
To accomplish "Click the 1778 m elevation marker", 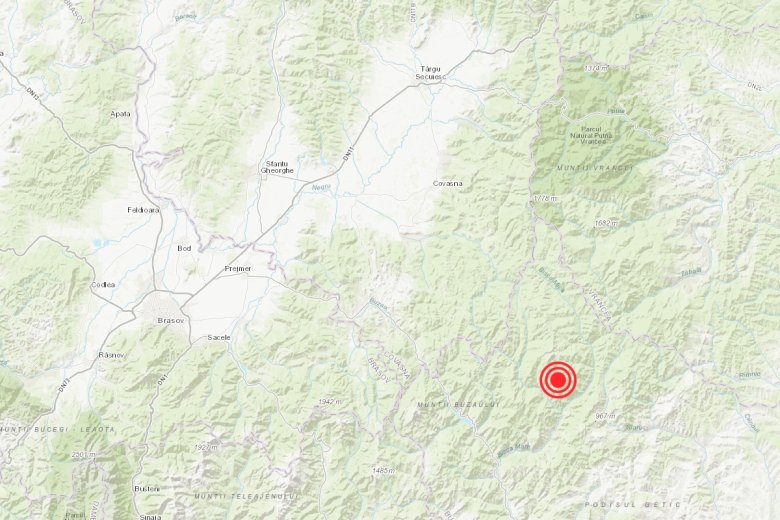I will pos(545,199).
